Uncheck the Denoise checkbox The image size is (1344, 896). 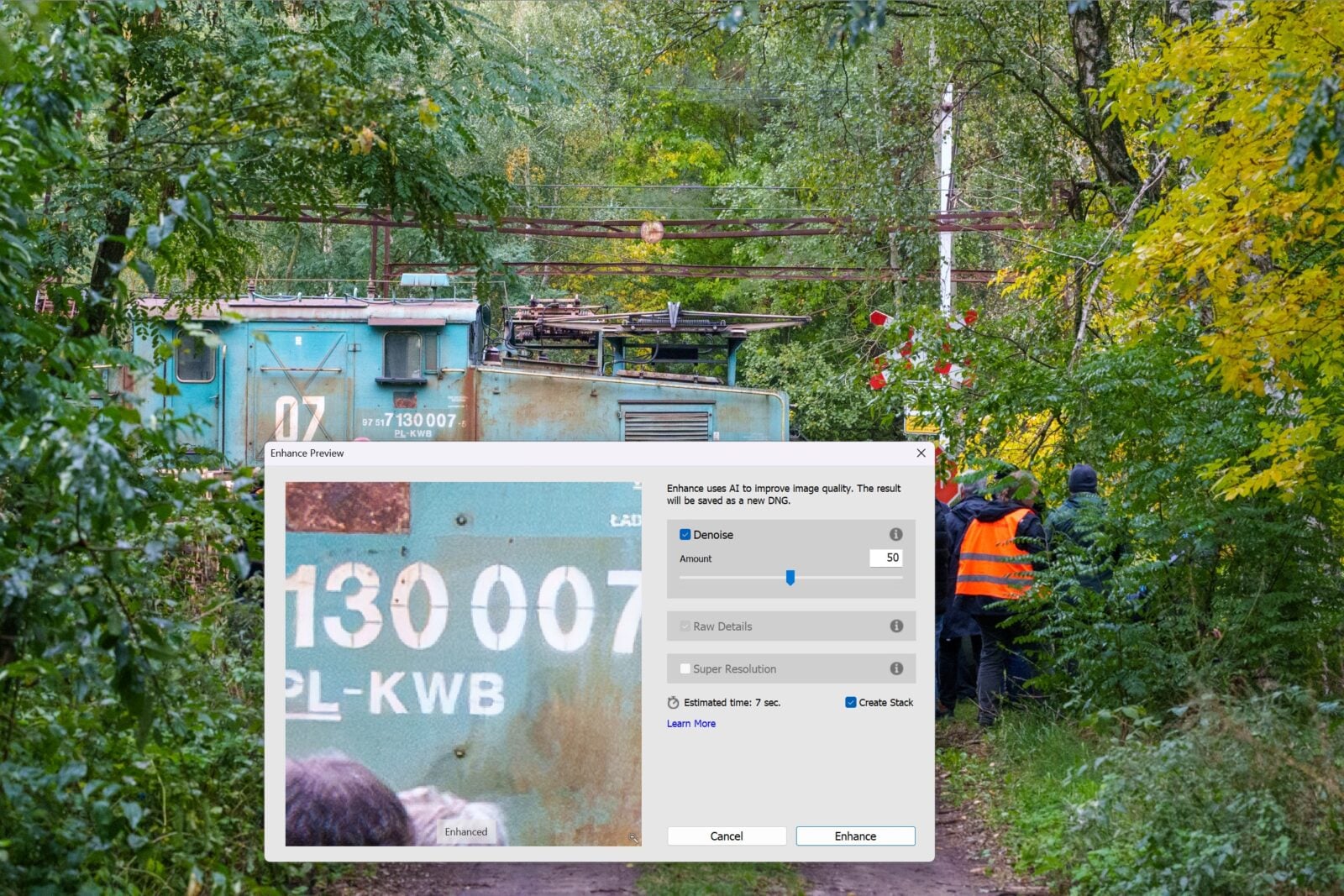point(685,535)
